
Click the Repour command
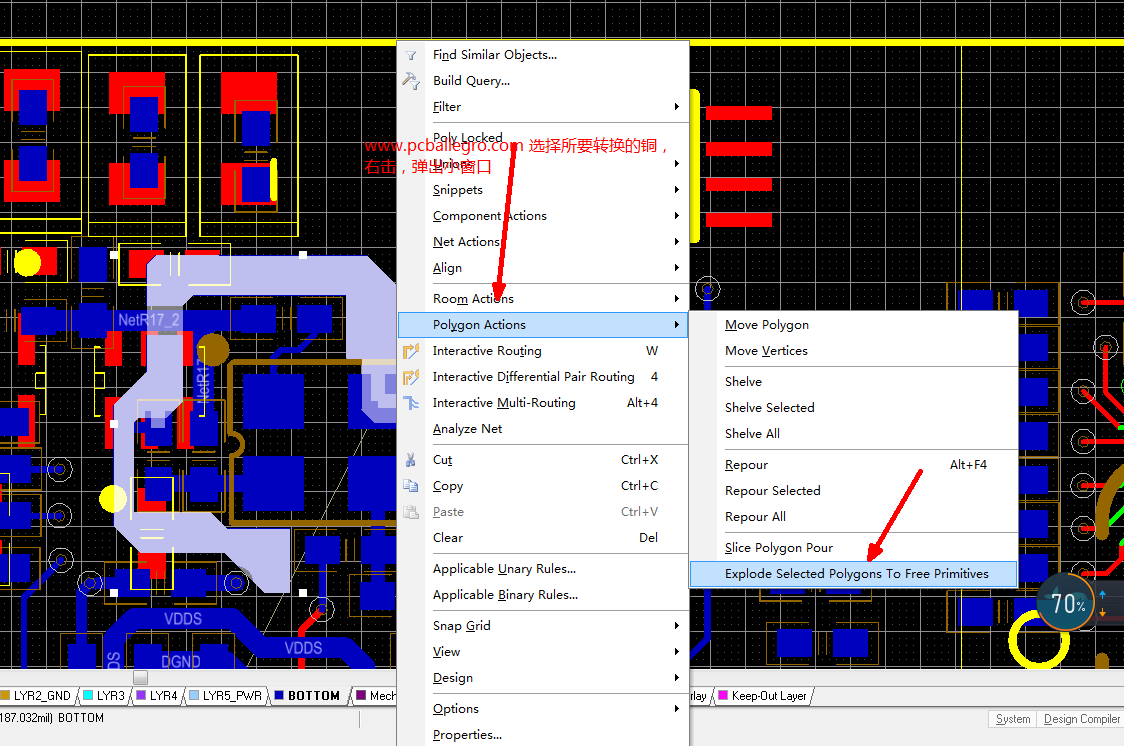853,465
